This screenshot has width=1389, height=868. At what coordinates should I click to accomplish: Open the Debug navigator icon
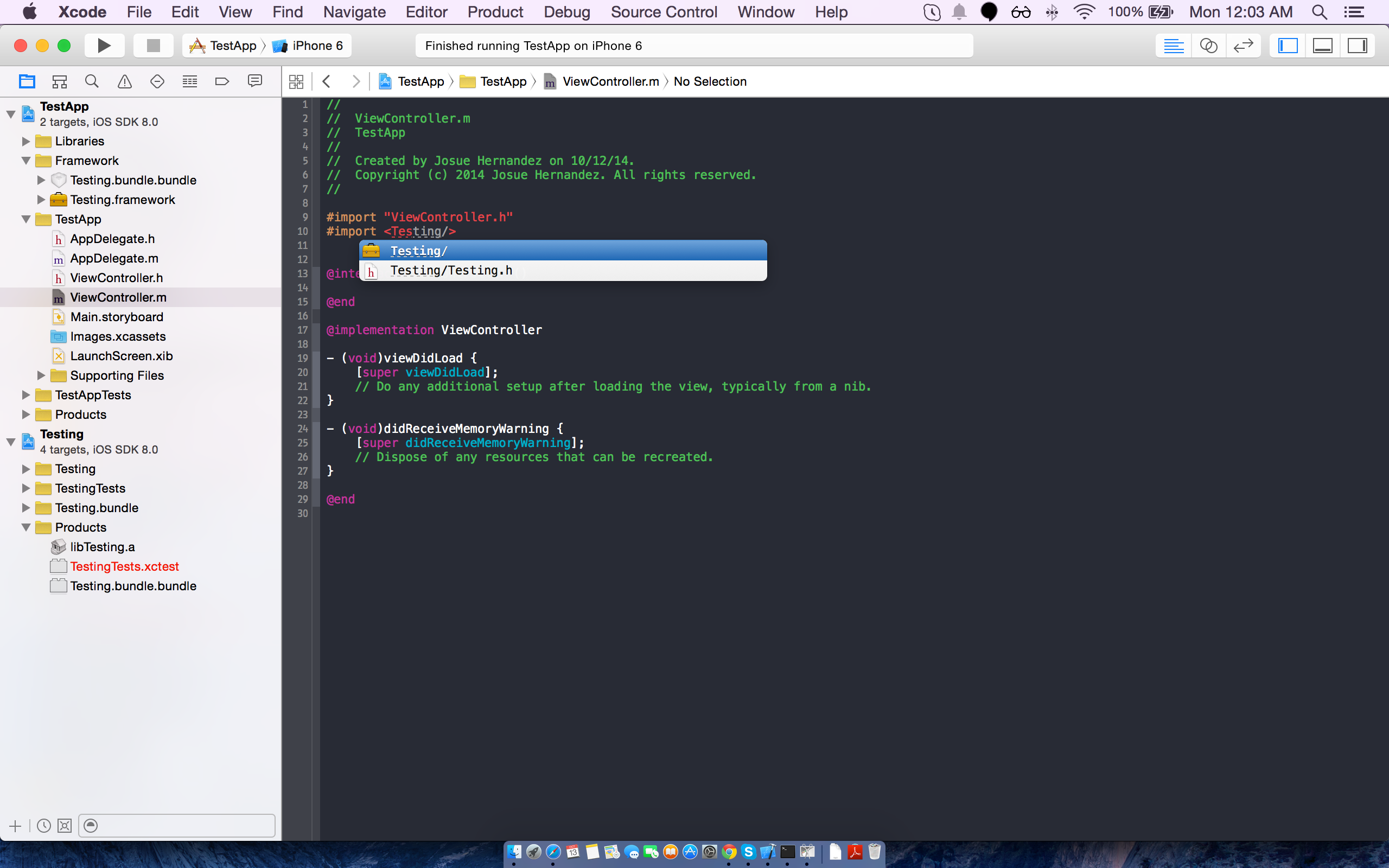click(x=190, y=81)
